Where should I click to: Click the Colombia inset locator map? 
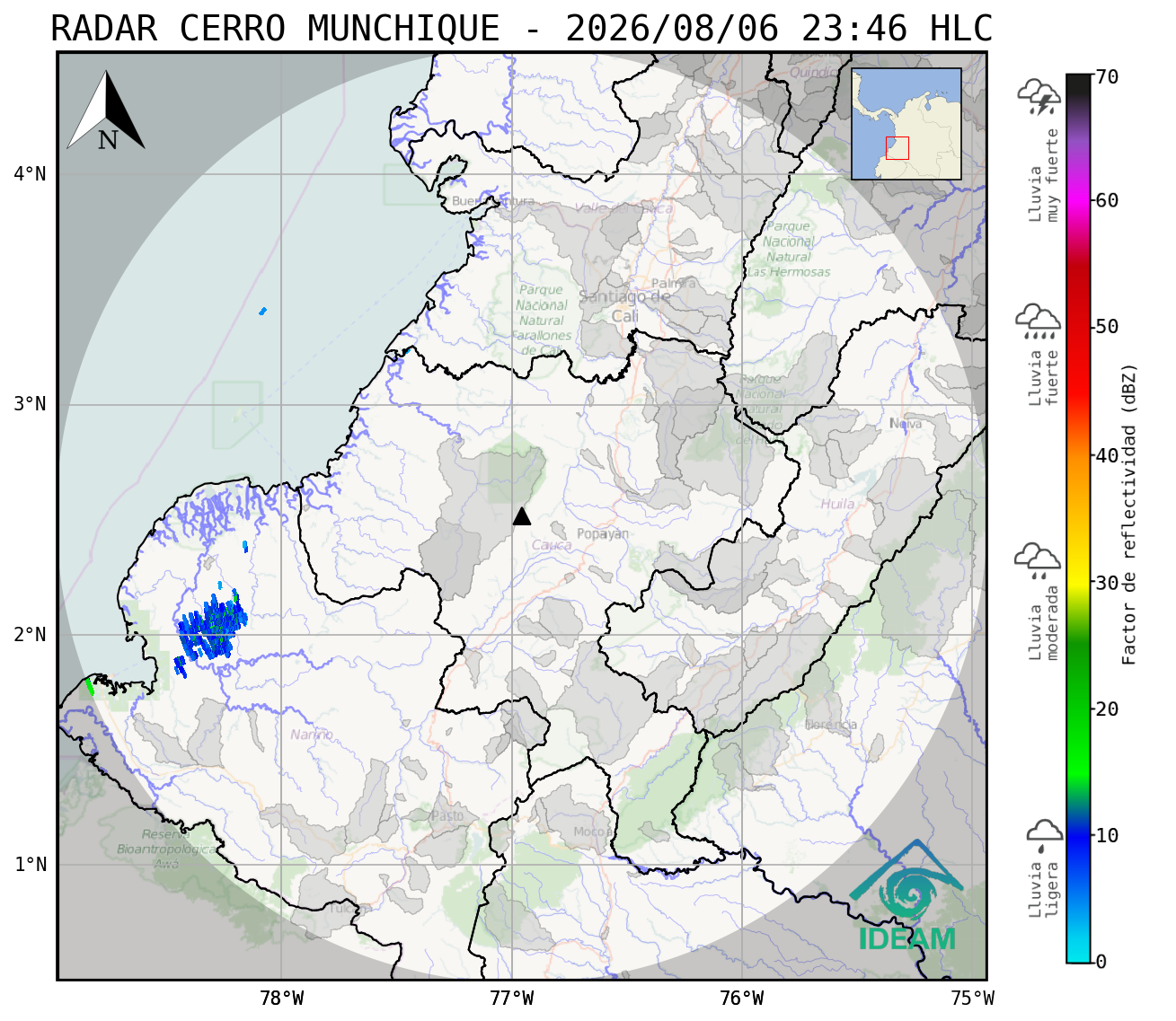click(906, 124)
